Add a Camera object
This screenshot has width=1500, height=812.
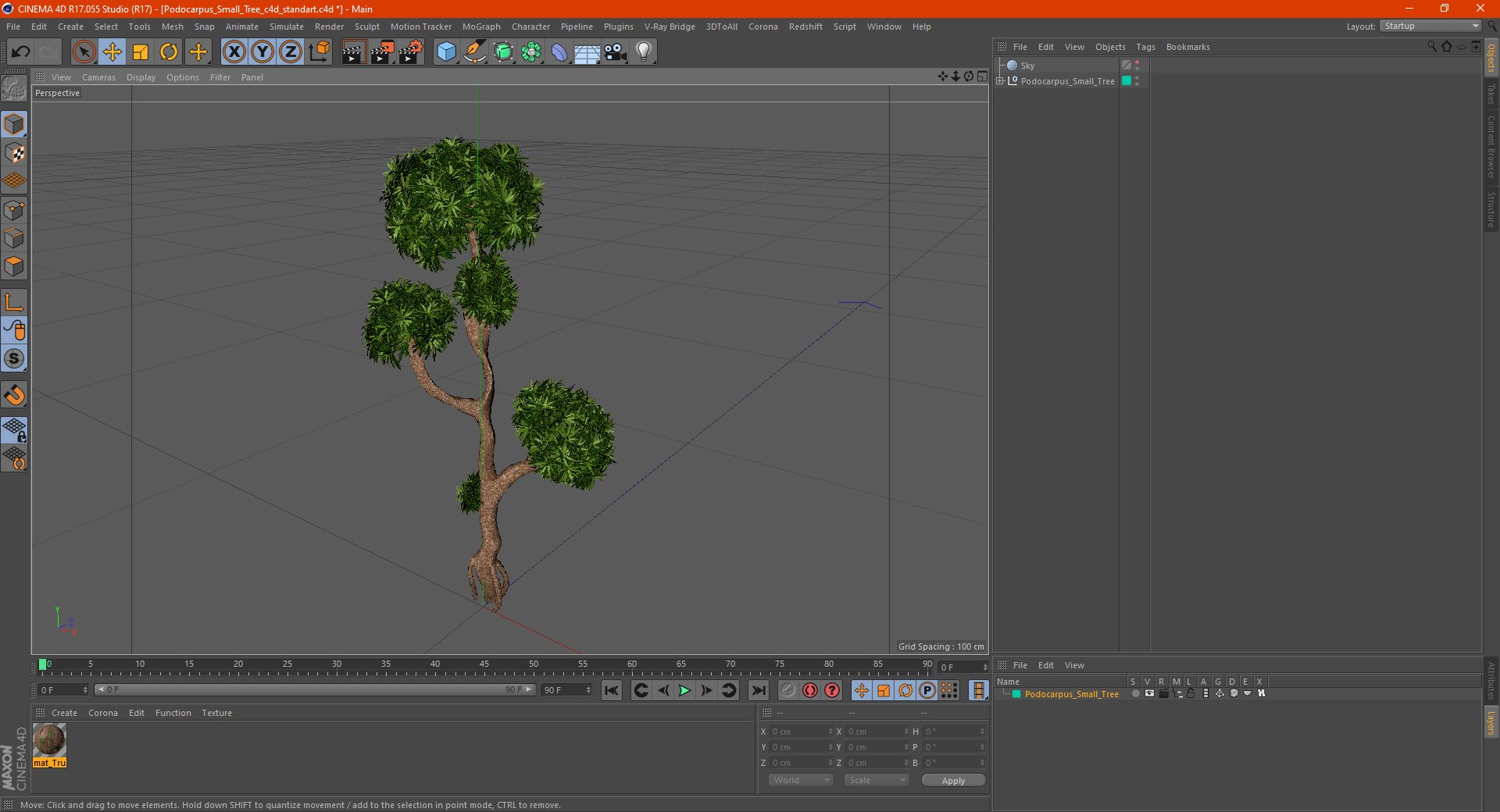point(616,52)
